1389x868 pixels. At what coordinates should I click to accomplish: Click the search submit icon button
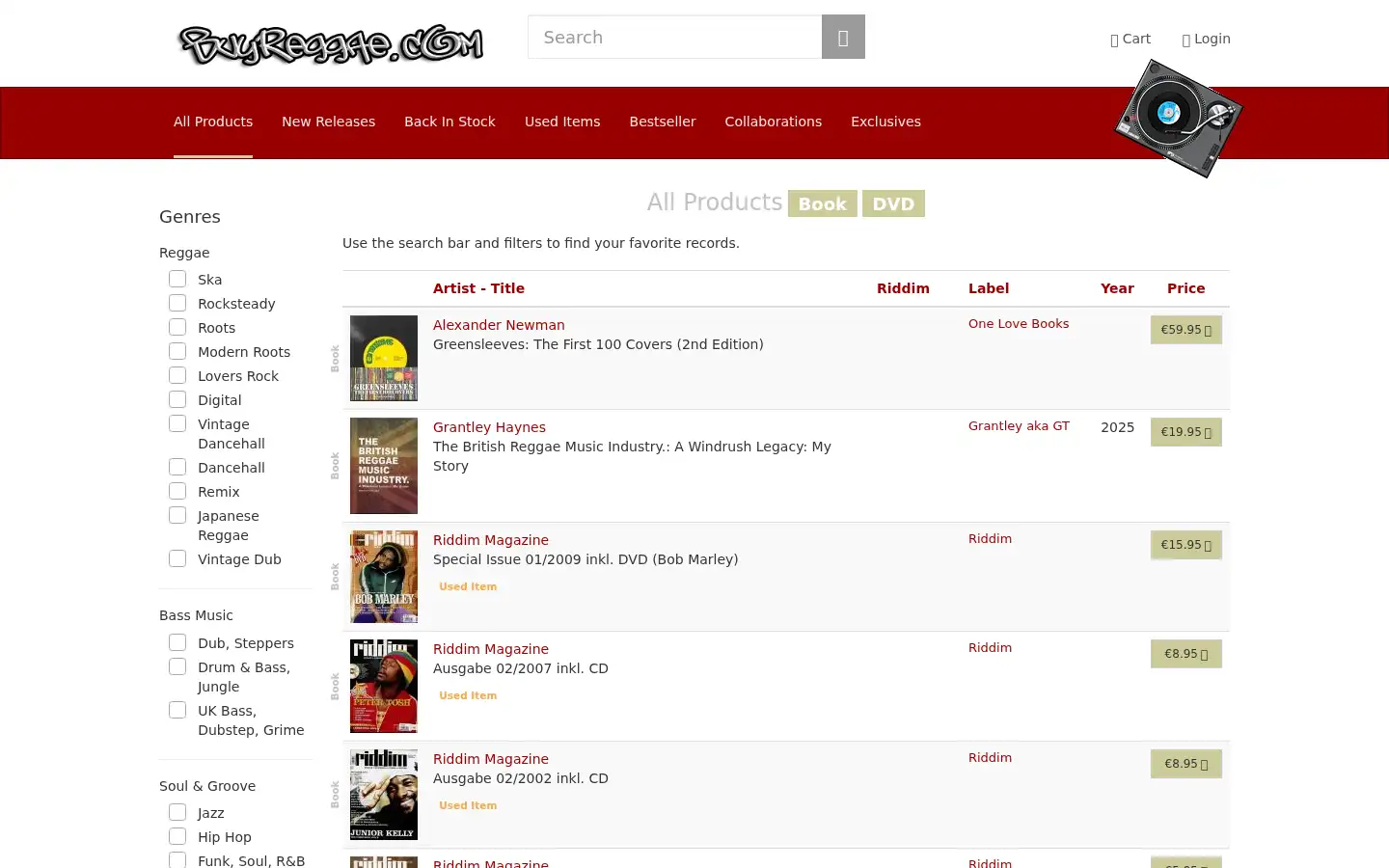(x=843, y=37)
